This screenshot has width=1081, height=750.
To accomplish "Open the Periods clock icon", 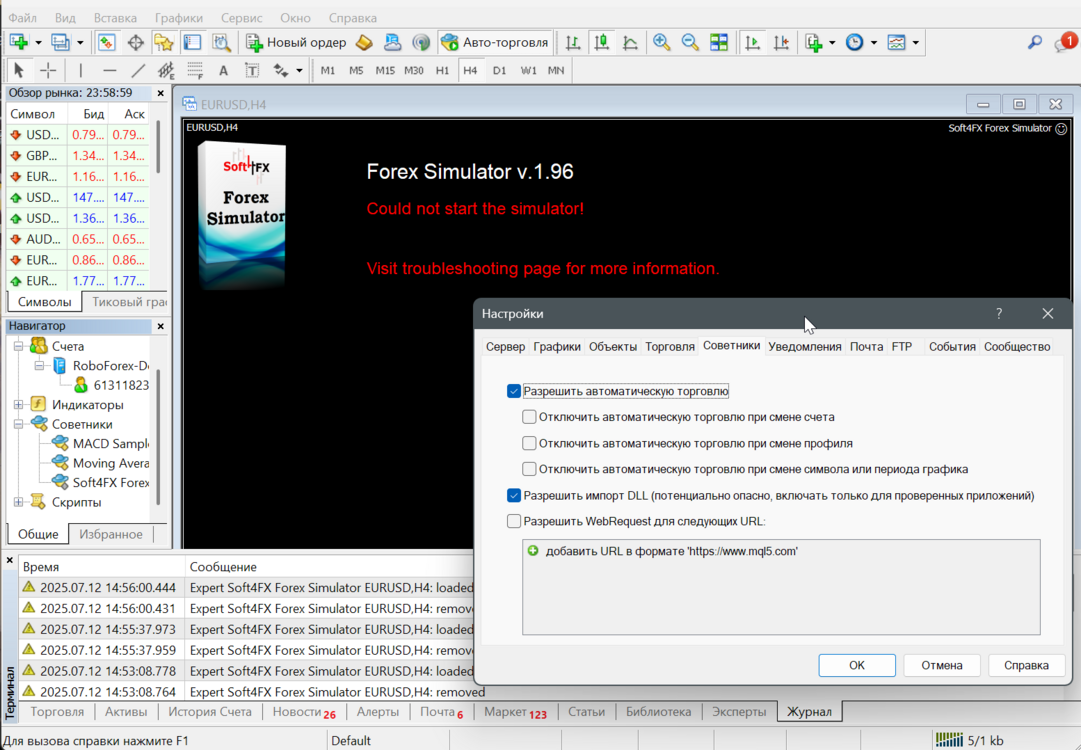I will click(x=855, y=43).
